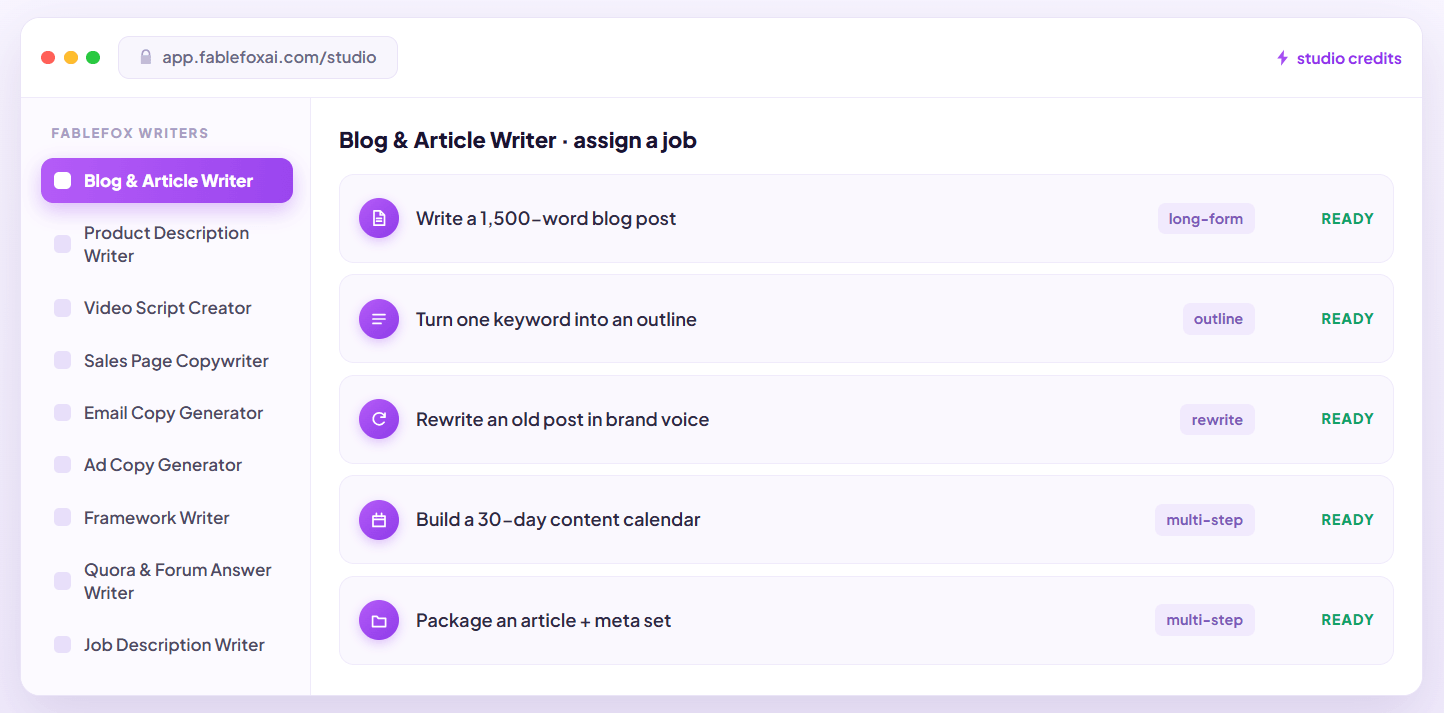Image resolution: width=1444 pixels, height=713 pixels.
Task: Click the square icon beside Quora & Forum Answer Writer
Action: tap(63, 581)
